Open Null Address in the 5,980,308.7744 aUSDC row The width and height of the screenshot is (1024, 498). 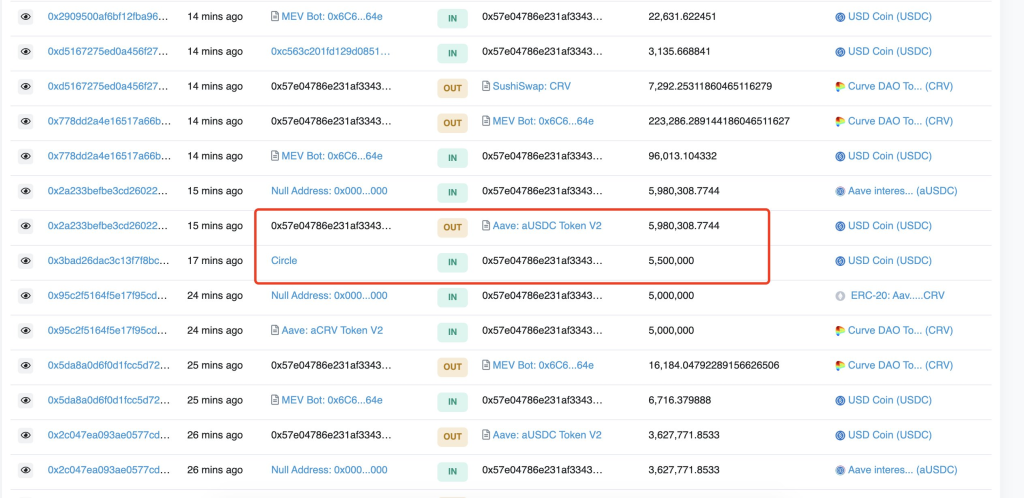point(329,191)
